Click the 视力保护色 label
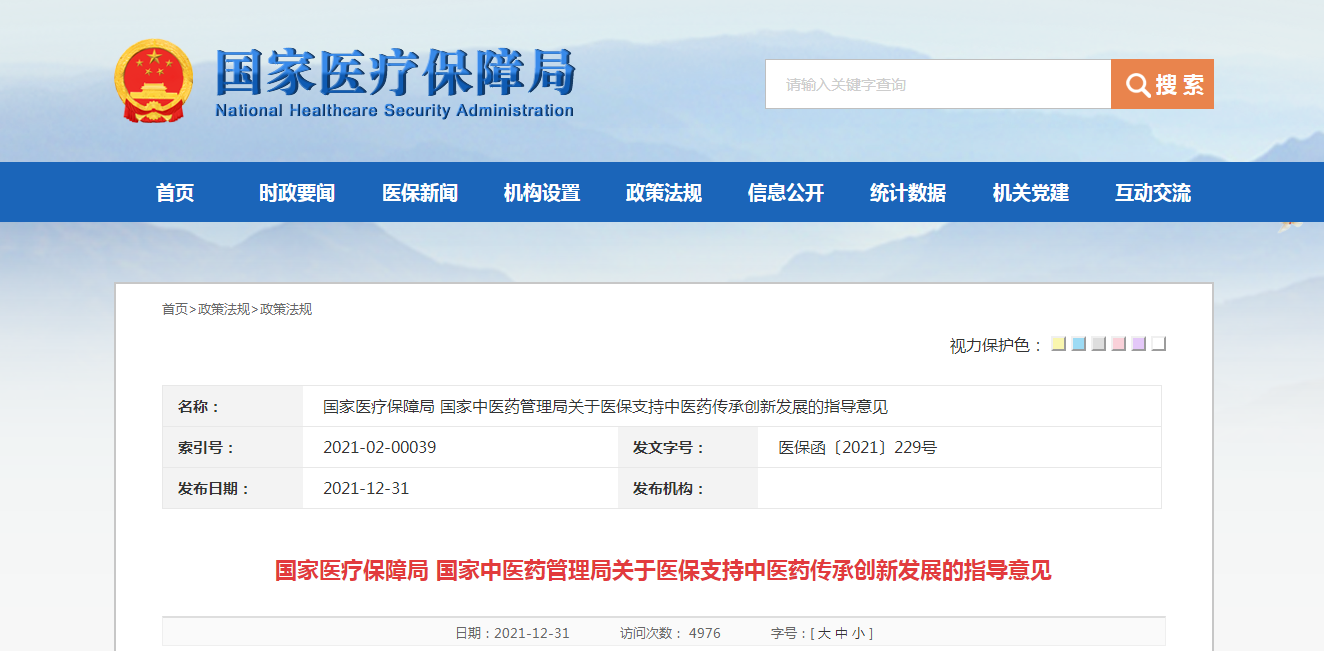1324x651 pixels. point(996,345)
